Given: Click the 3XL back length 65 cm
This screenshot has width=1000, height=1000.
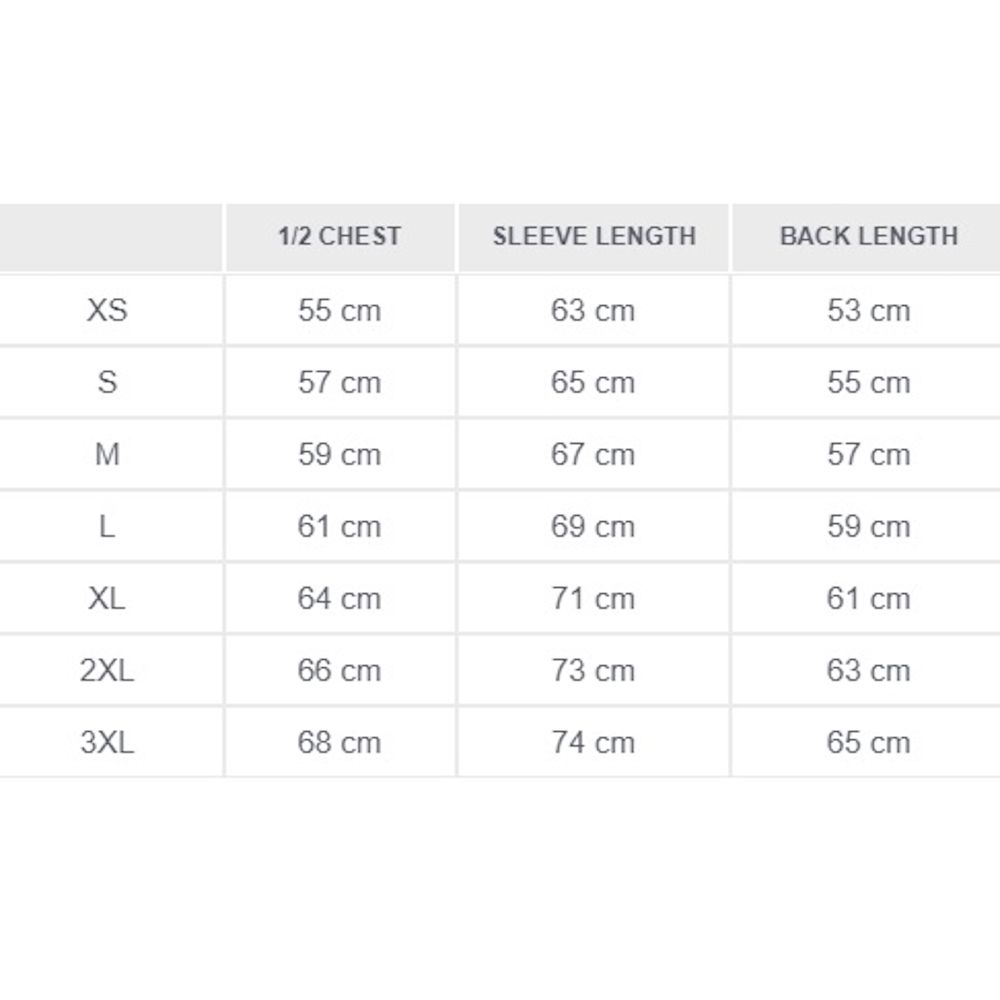Looking at the screenshot, I should pos(869,742).
